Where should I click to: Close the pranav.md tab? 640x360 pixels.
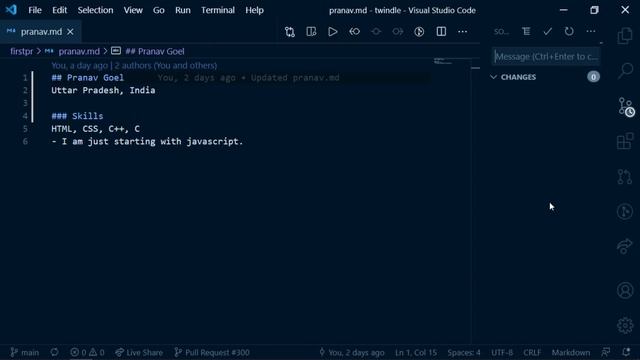point(70,31)
